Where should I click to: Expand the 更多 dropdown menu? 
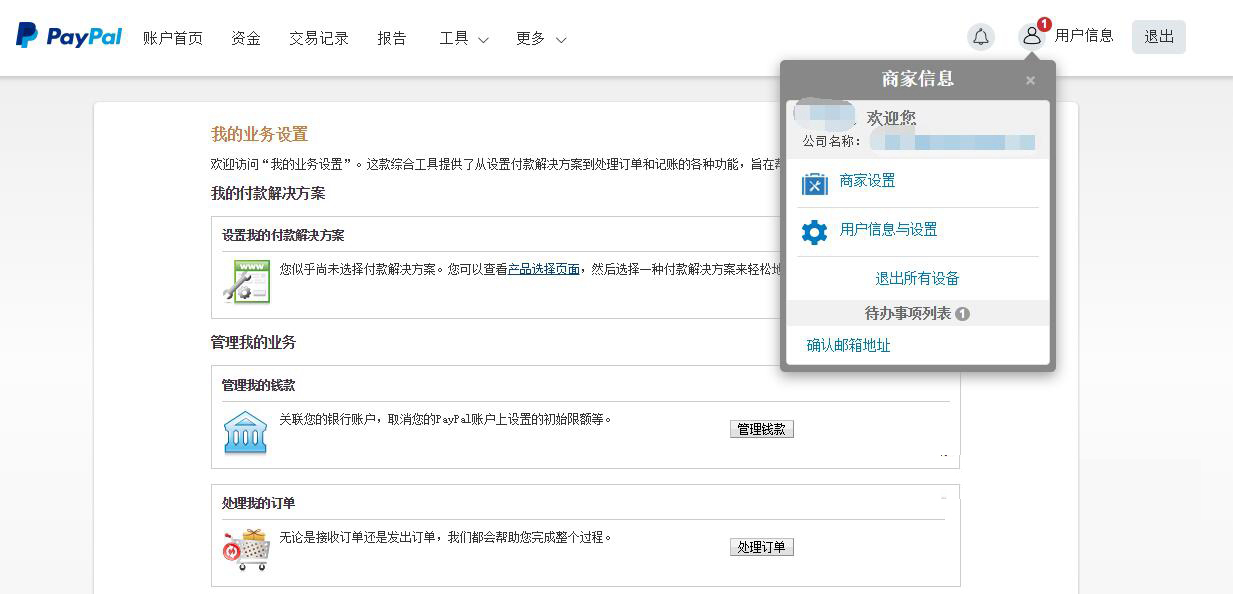click(x=541, y=38)
